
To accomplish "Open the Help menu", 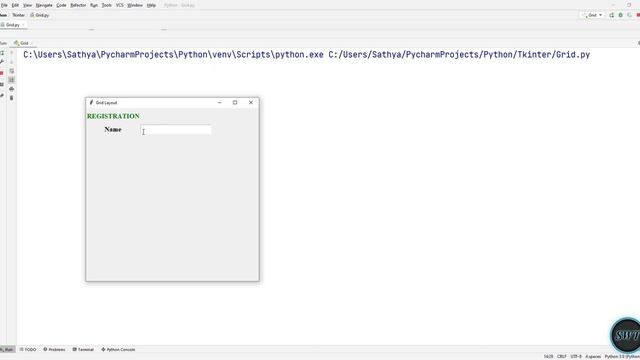I will coord(151,5).
